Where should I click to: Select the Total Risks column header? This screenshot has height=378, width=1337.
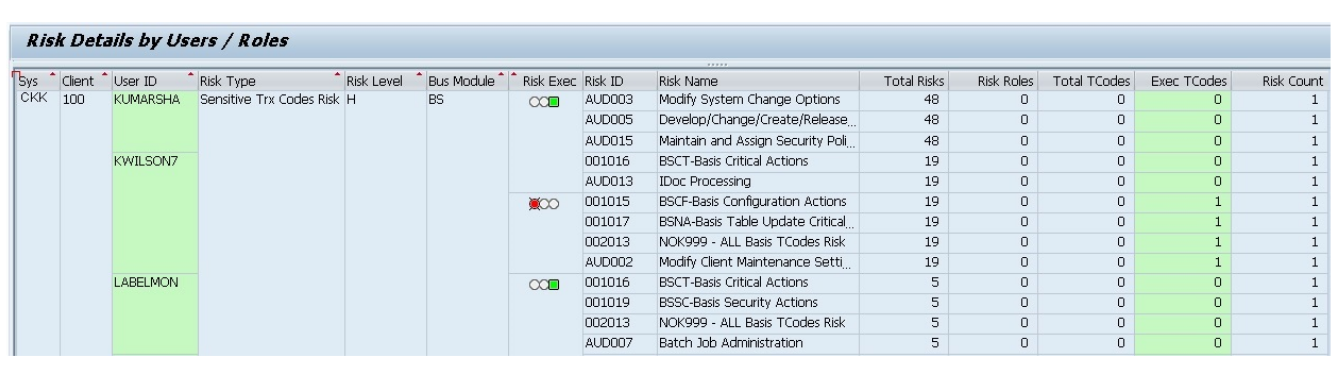pyautogui.click(x=902, y=80)
